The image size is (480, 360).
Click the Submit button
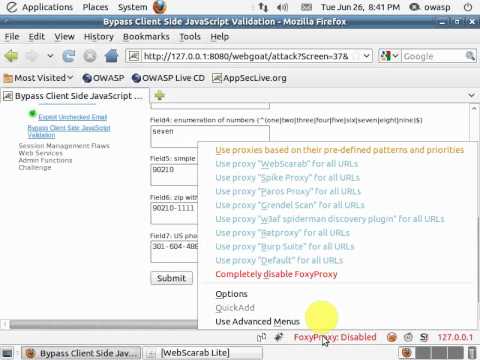coord(171,278)
